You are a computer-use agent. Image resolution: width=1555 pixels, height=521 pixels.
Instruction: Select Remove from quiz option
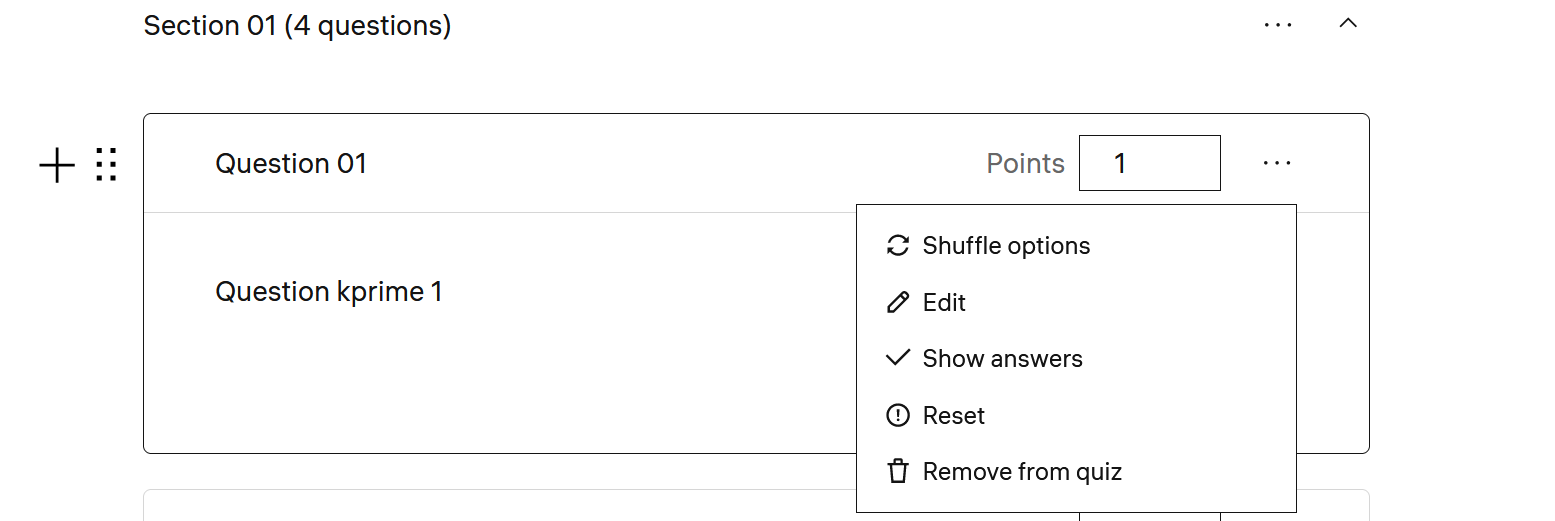1022,472
